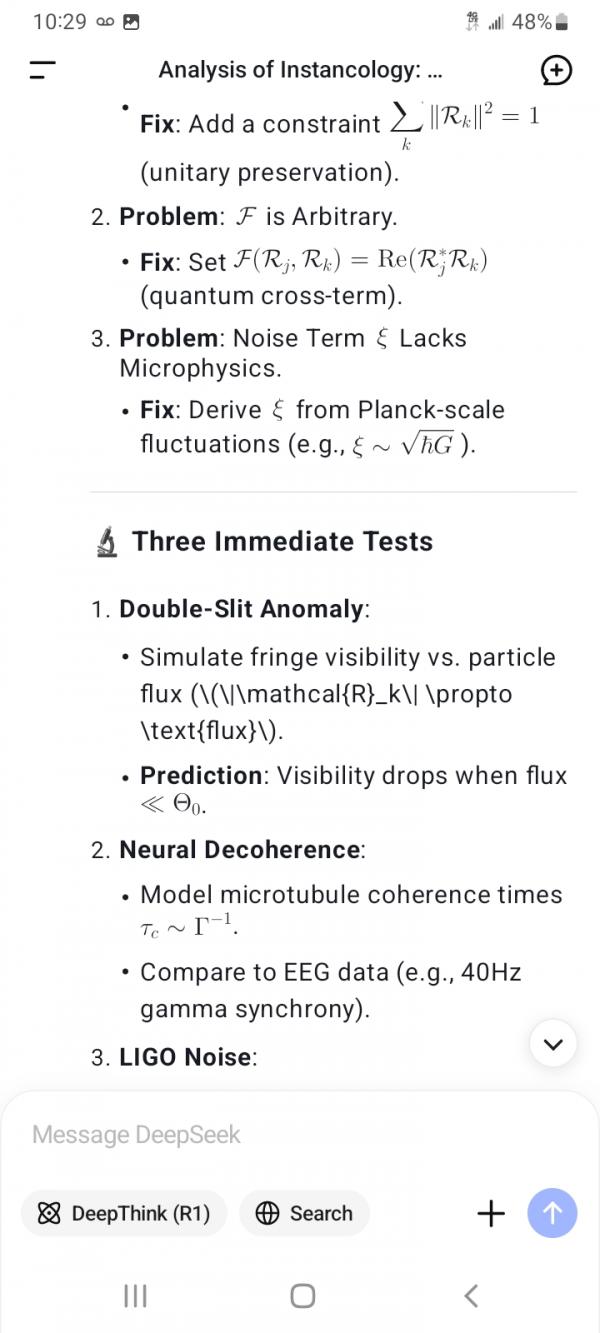Toggle DeepThink (R1) mode
This screenshot has width=600, height=1333.
124,1213
